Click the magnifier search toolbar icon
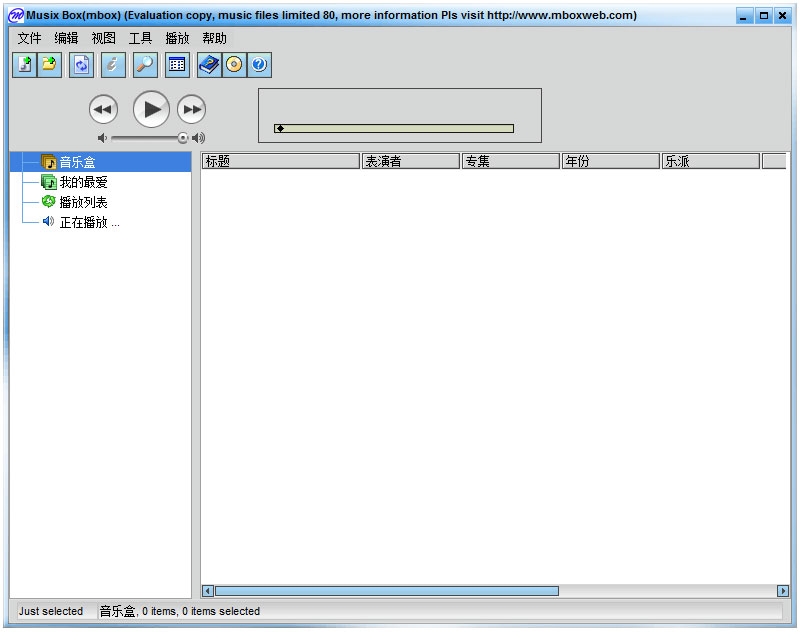The width and height of the screenshot is (801, 632). 145,65
